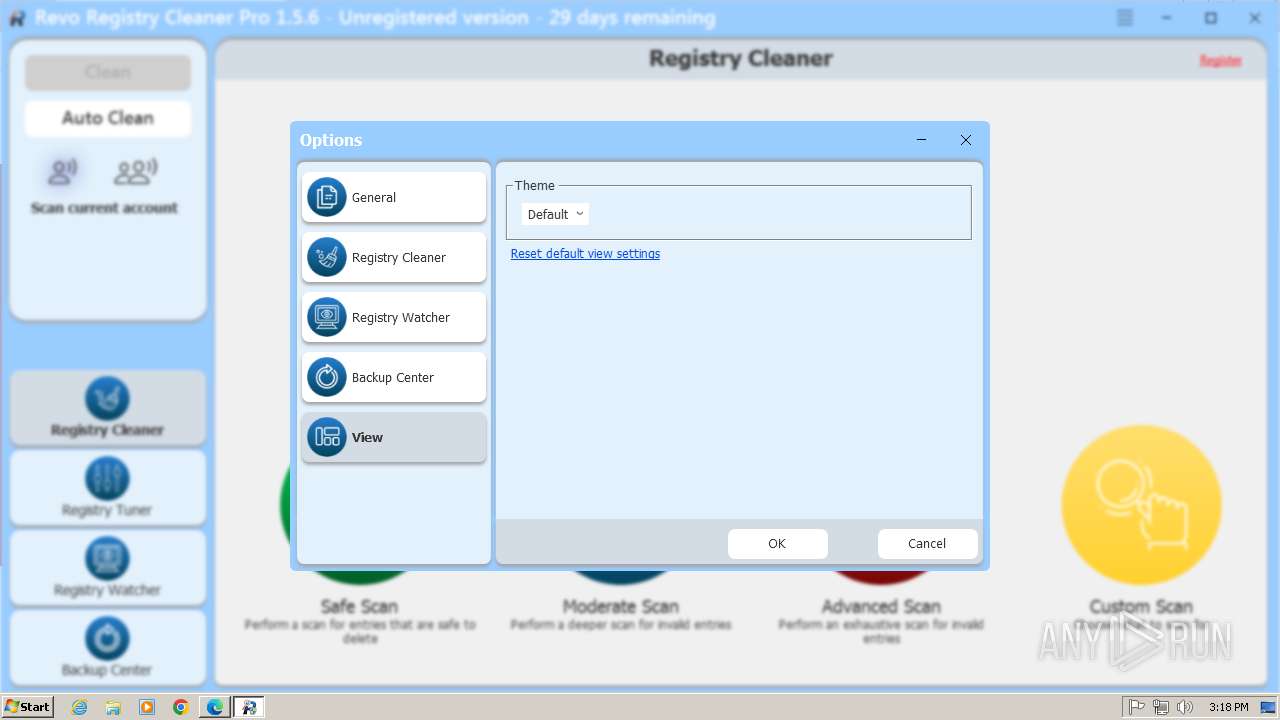
Task: Click the Registry Cleaner broom icon in Options
Action: point(327,257)
